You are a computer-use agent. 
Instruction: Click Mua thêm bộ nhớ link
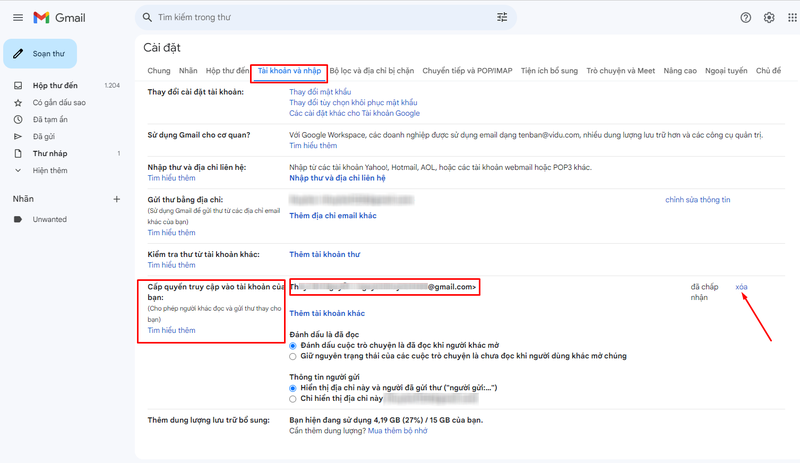click(397, 431)
